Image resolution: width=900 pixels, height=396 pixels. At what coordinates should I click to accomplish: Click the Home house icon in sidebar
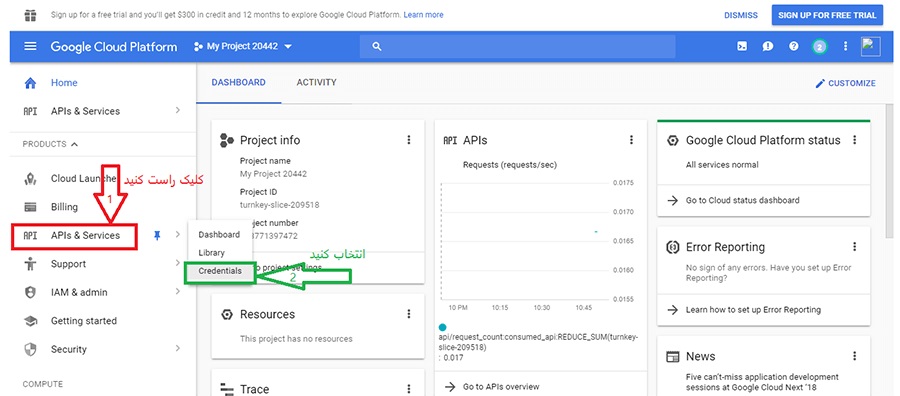pyautogui.click(x=30, y=83)
